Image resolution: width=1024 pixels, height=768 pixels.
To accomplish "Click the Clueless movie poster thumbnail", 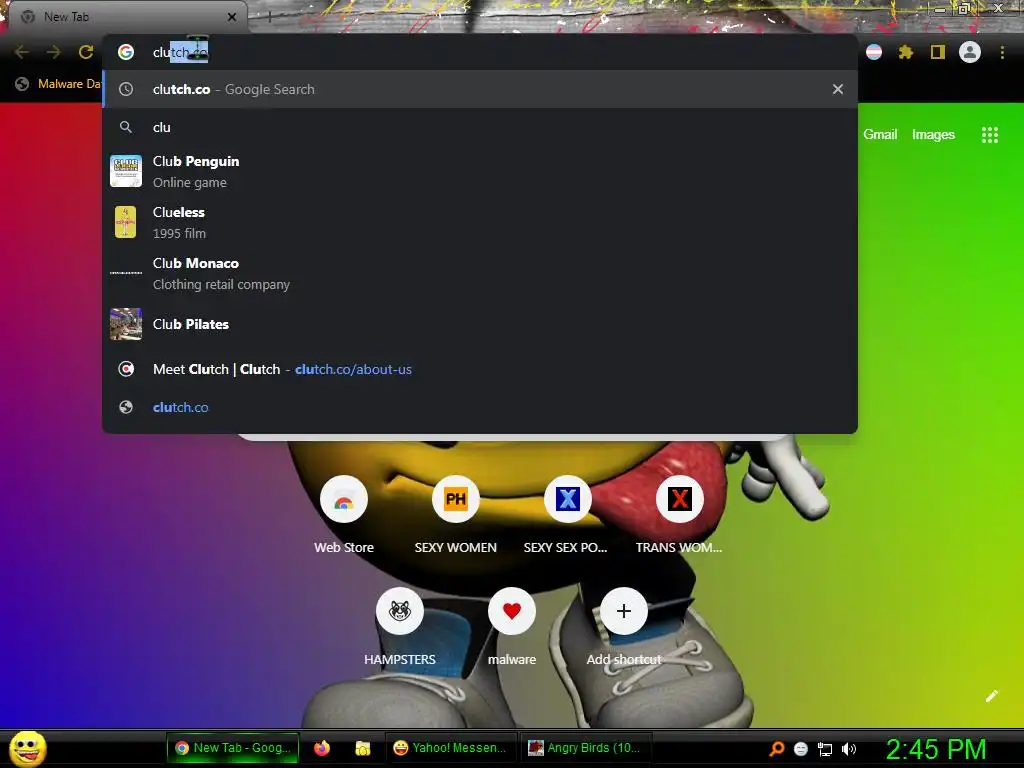I will point(125,222).
